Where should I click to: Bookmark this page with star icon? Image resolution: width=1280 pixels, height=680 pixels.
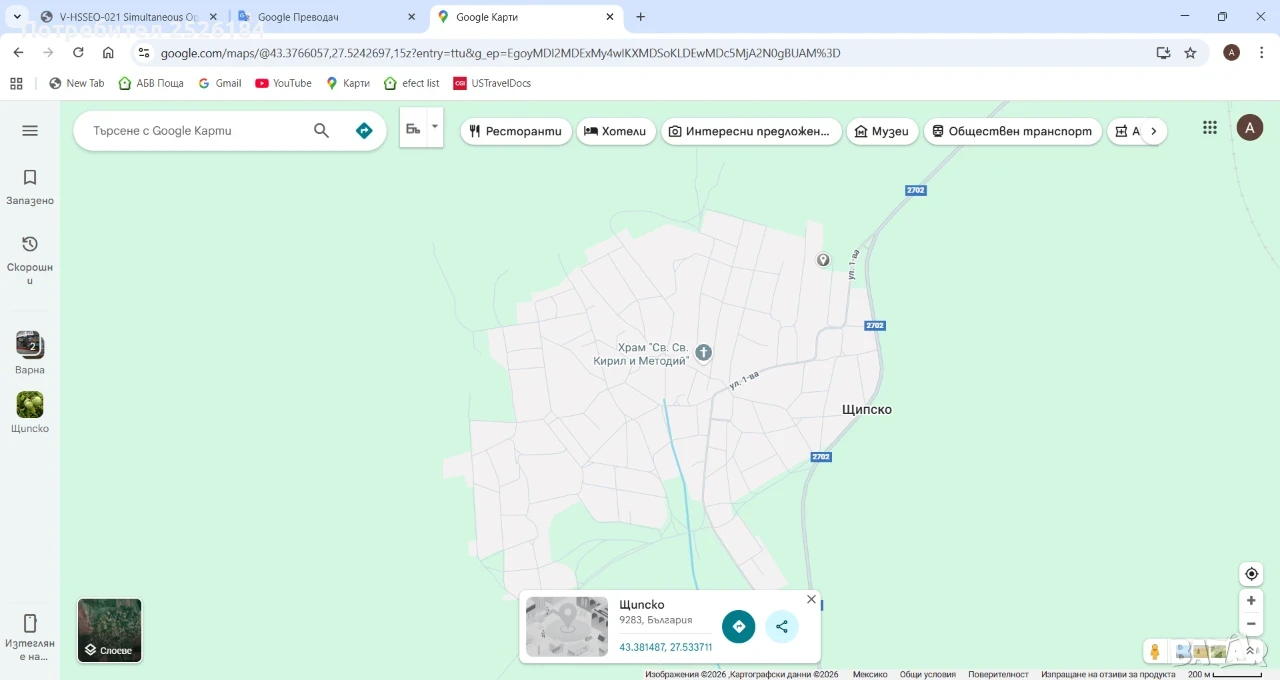1190,53
